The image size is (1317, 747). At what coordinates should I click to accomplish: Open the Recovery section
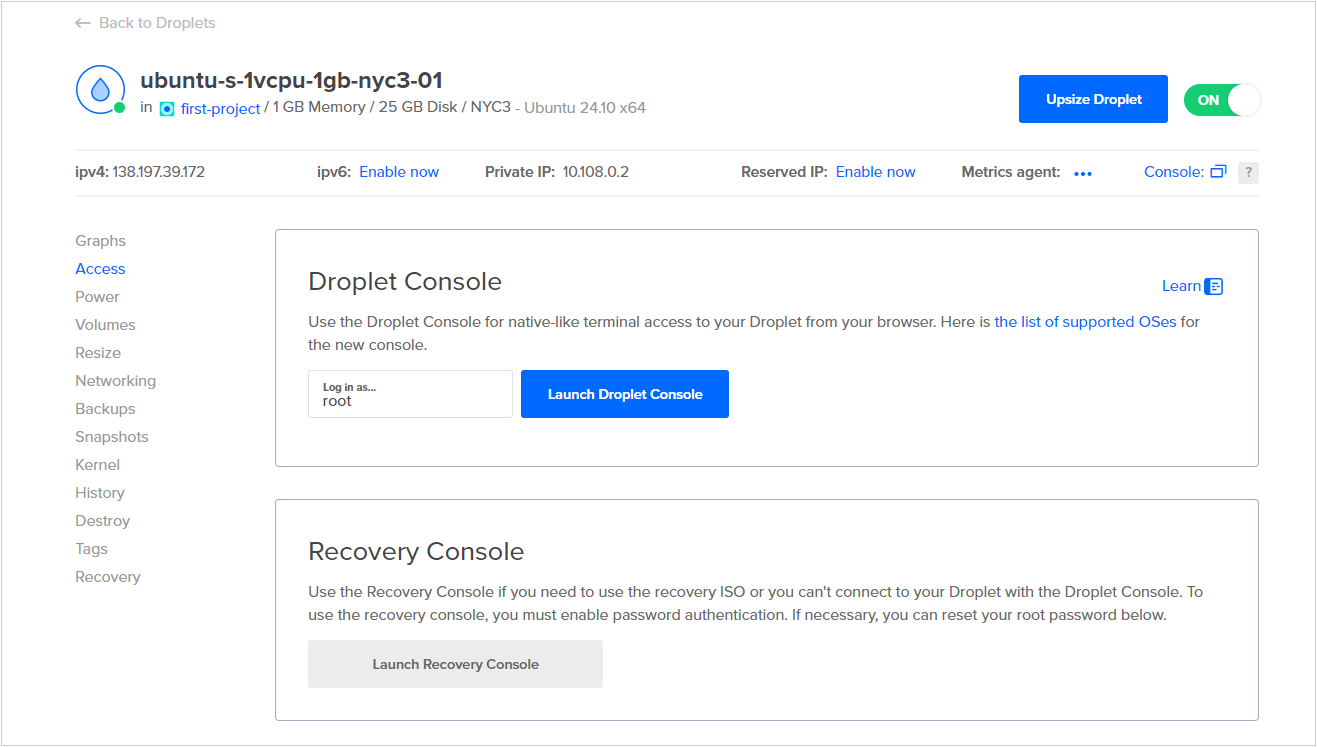[x=107, y=577]
